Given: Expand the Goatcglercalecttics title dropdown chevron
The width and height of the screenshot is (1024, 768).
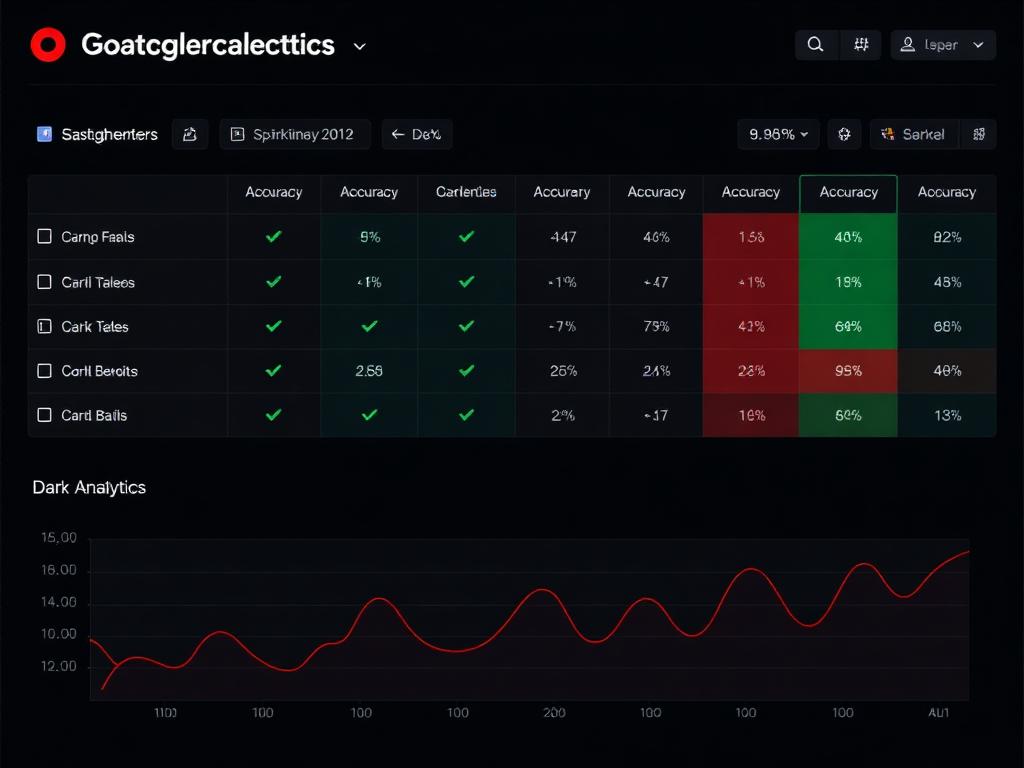Looking at the screenshot, I should pyautogui.click(x=359, y=46).
